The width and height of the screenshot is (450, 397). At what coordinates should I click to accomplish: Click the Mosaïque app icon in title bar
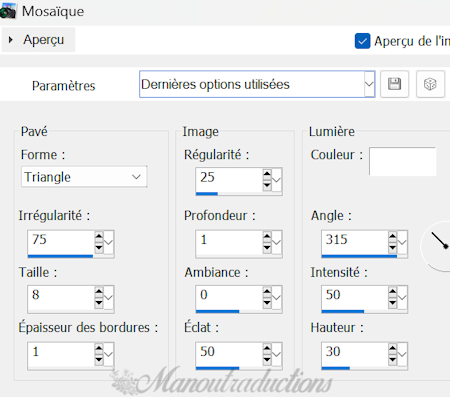[8, 11]
